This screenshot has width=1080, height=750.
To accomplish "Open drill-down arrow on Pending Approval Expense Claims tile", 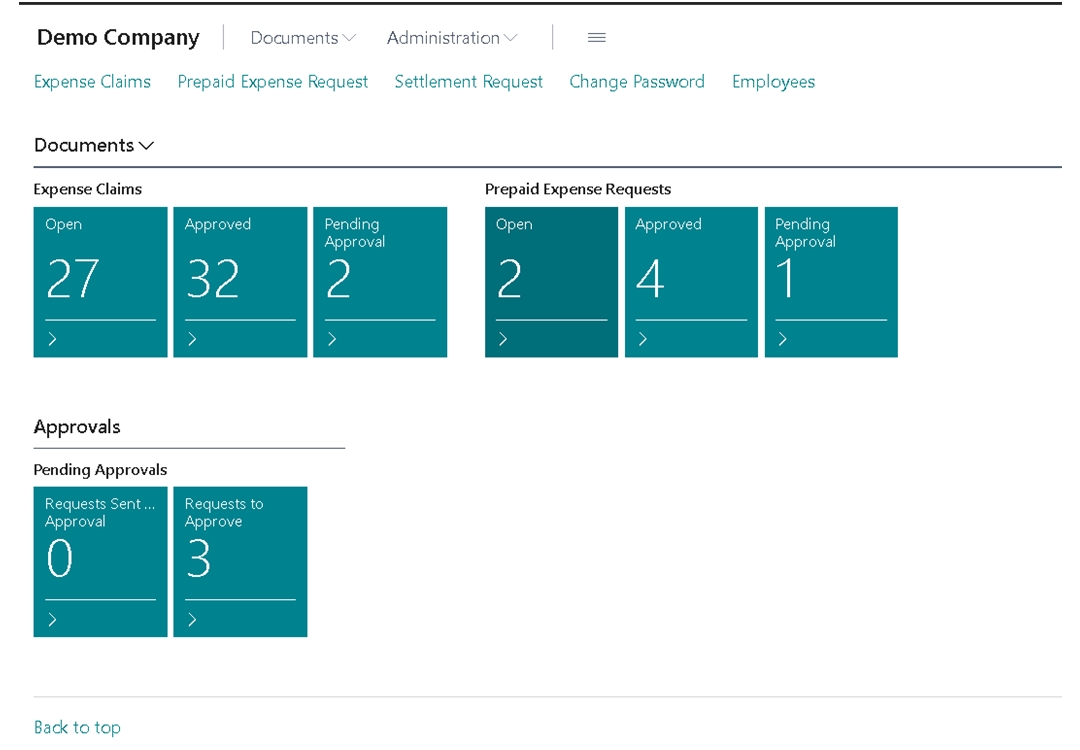I will click(332, 339).
